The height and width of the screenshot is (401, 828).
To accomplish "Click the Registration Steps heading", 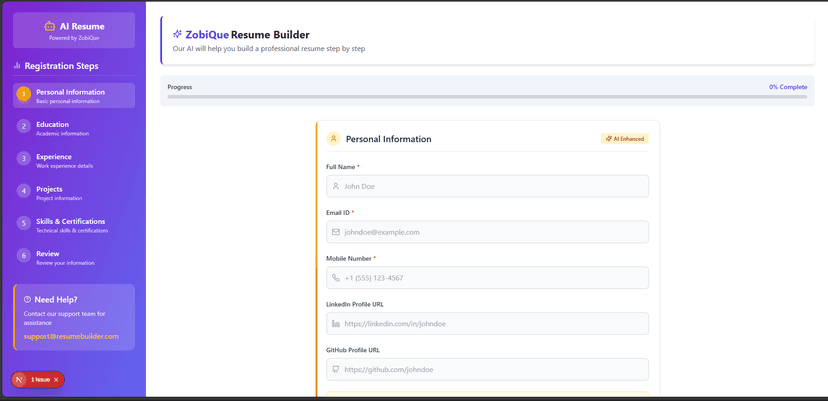I will pyautogui.click(x=61, y=66).
